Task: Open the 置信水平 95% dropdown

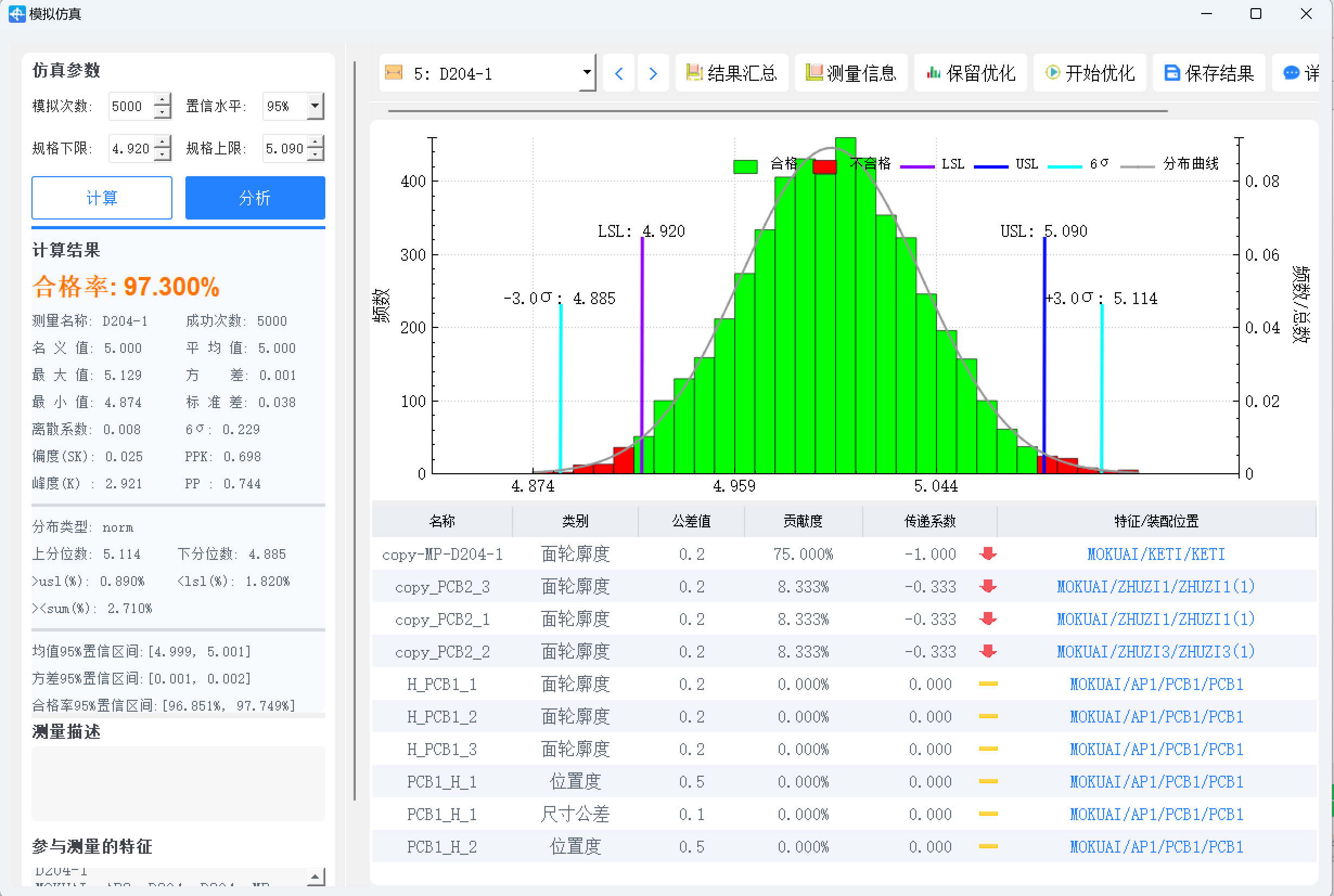Action: coord(315,106)
